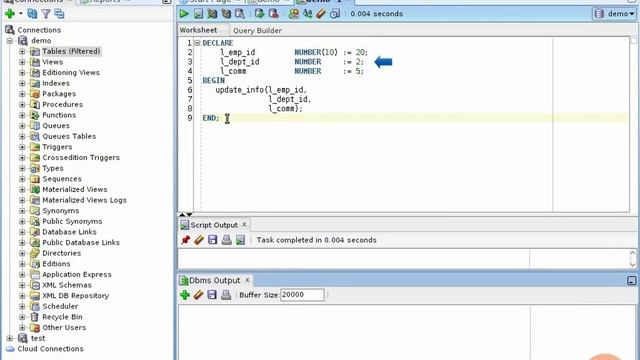This screenshot has width=640, height=360.
Task: Click the Buffer Size input field
Action: tap(302, 295)
